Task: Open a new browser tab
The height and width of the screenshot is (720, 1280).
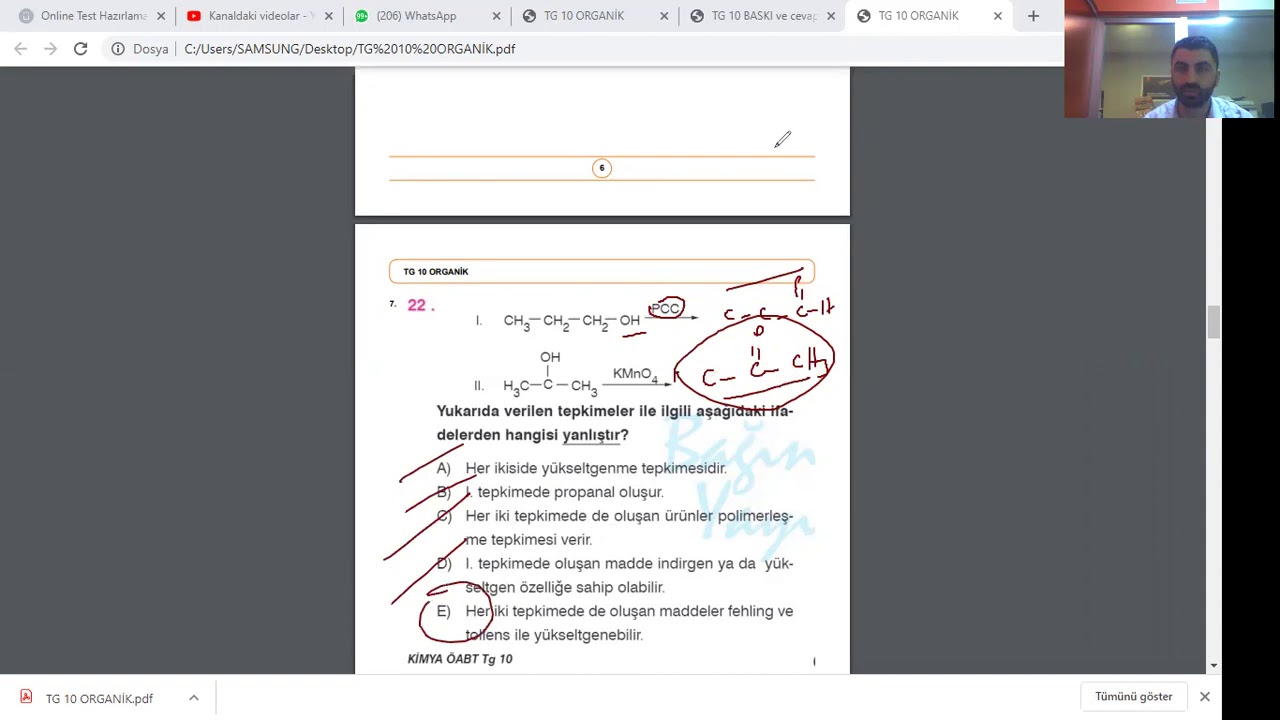Action: pyautogui.click(x=1033, y=16)
